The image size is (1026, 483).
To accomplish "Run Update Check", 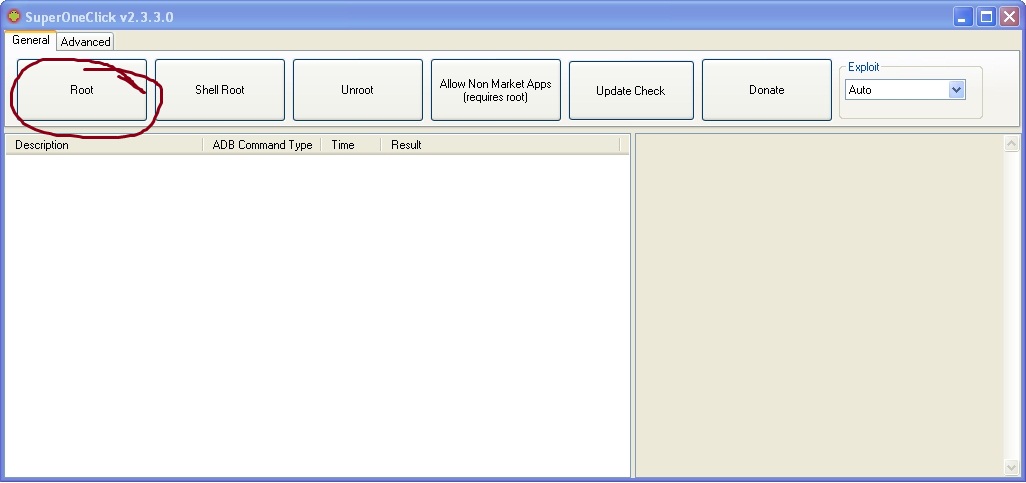I will [x=631, y=90].
